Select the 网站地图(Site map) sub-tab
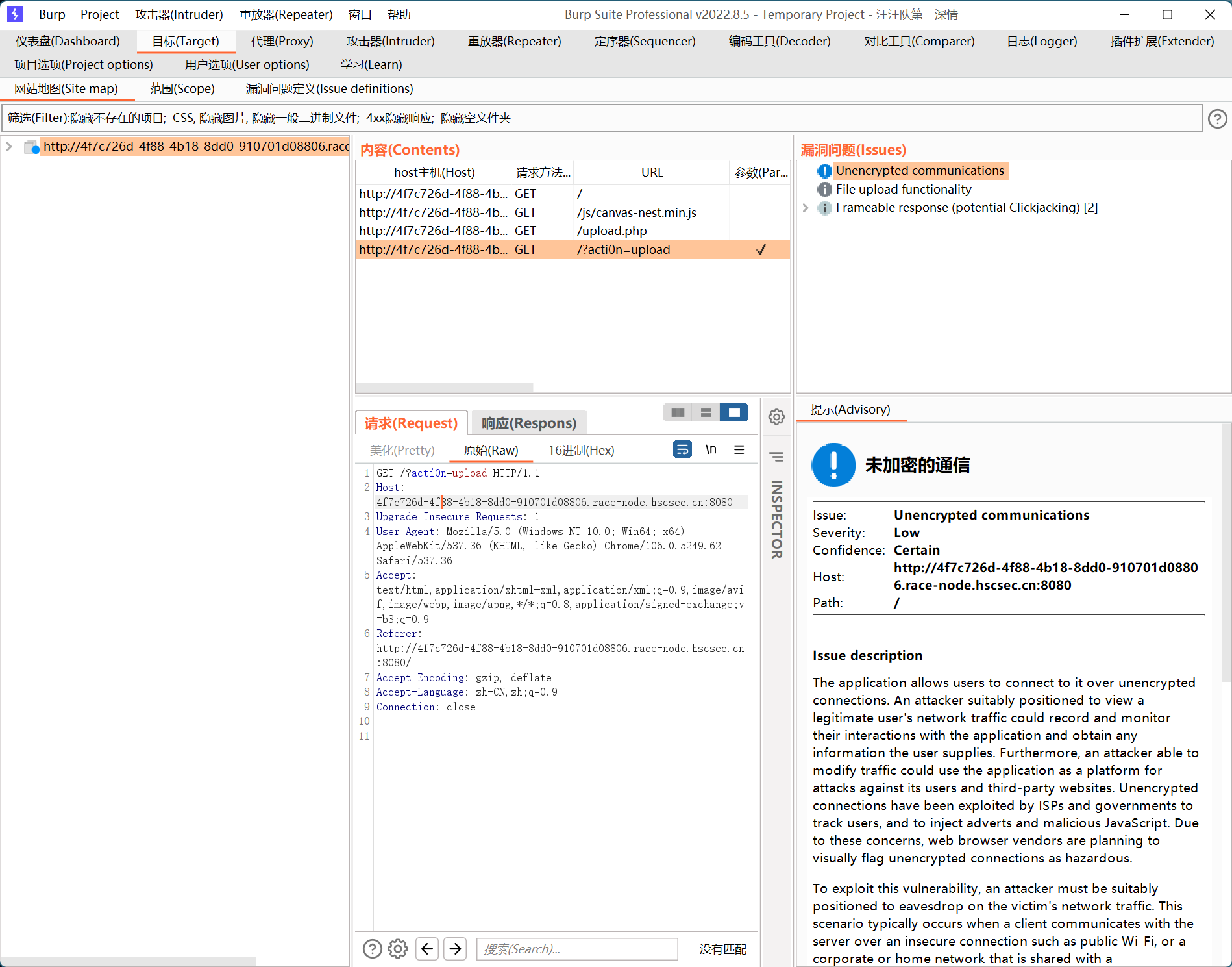This screenshot has width=1232, height=967. (66, 89)
